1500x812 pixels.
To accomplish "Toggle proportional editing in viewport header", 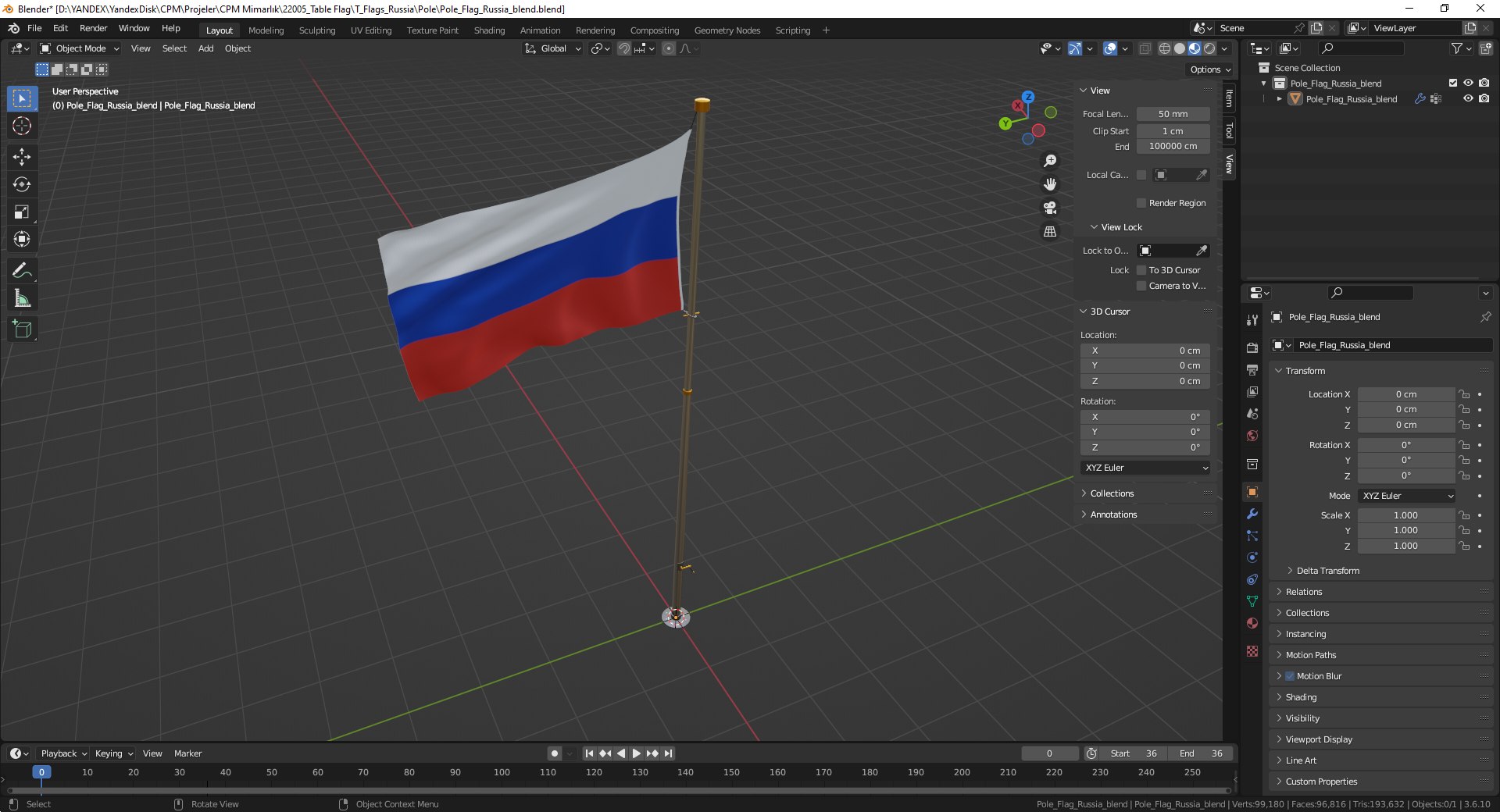I will 669,48.
